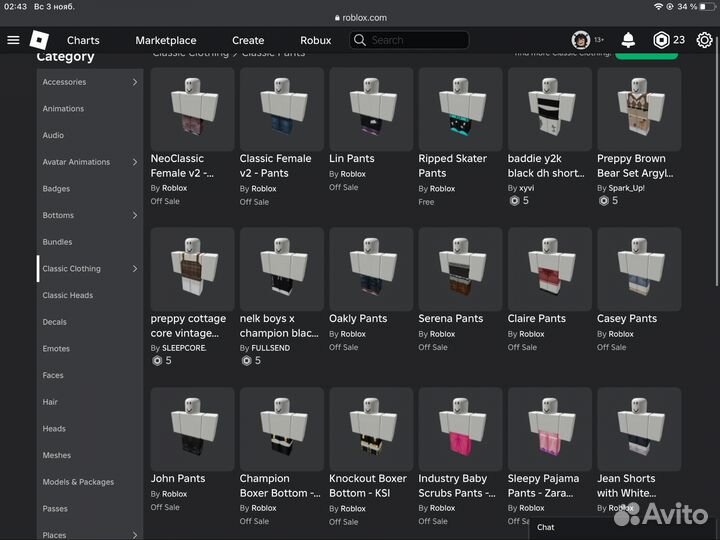This screenshot has width=720, height=540.
Task: Open the hamburger navigation menu
Action: [13, 40]
